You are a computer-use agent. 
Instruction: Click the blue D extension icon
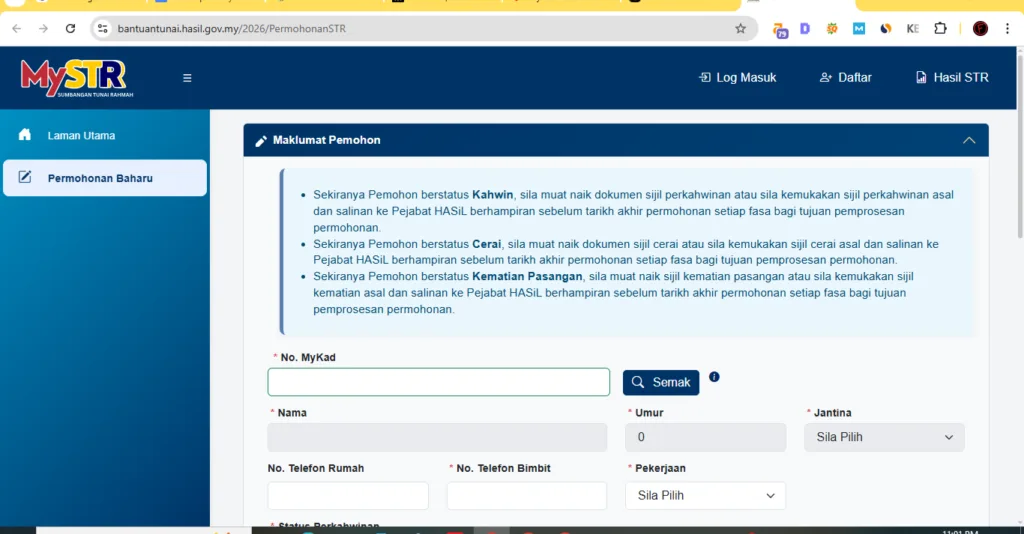805,28
